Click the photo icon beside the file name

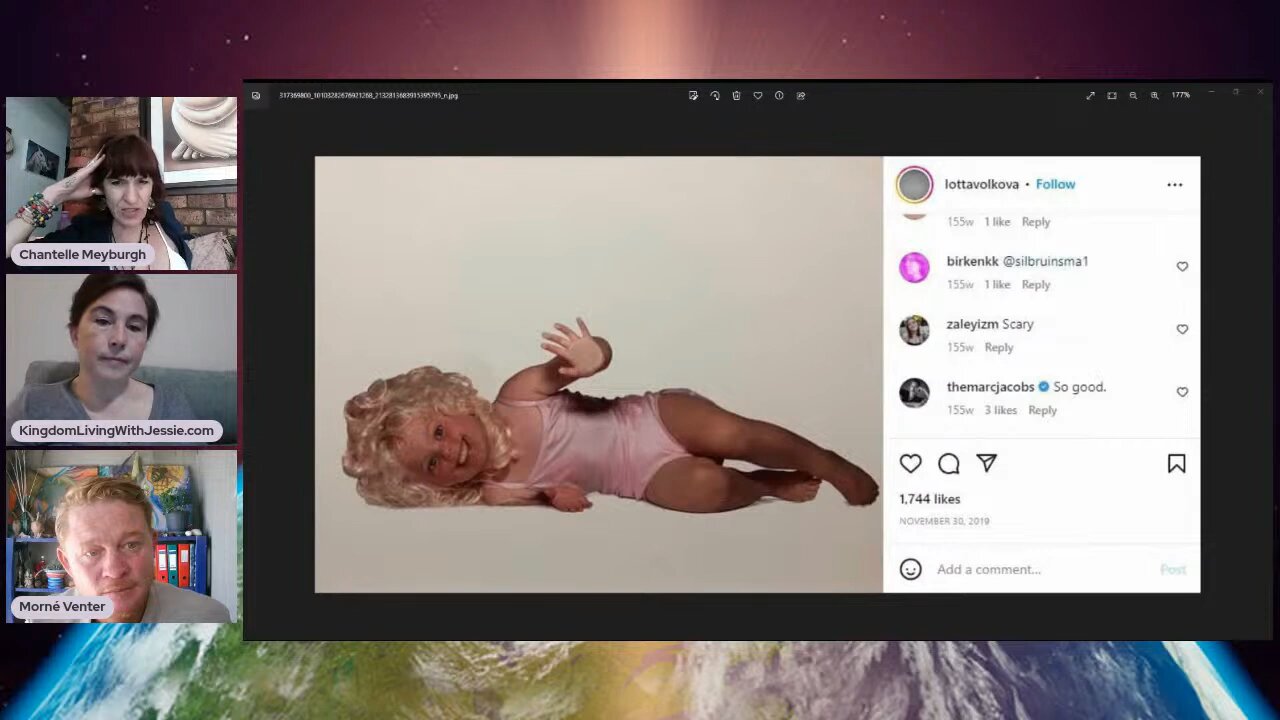click(256, 95)
